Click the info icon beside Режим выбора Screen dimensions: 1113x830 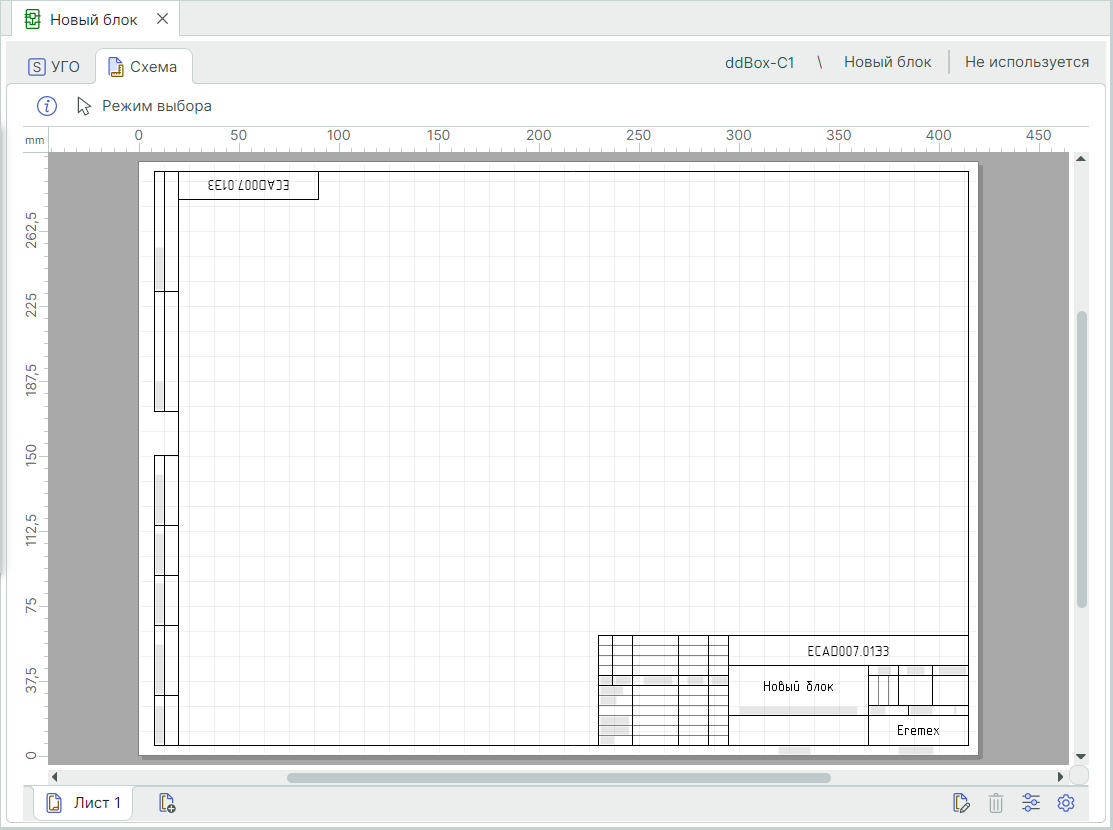[47, 106]
